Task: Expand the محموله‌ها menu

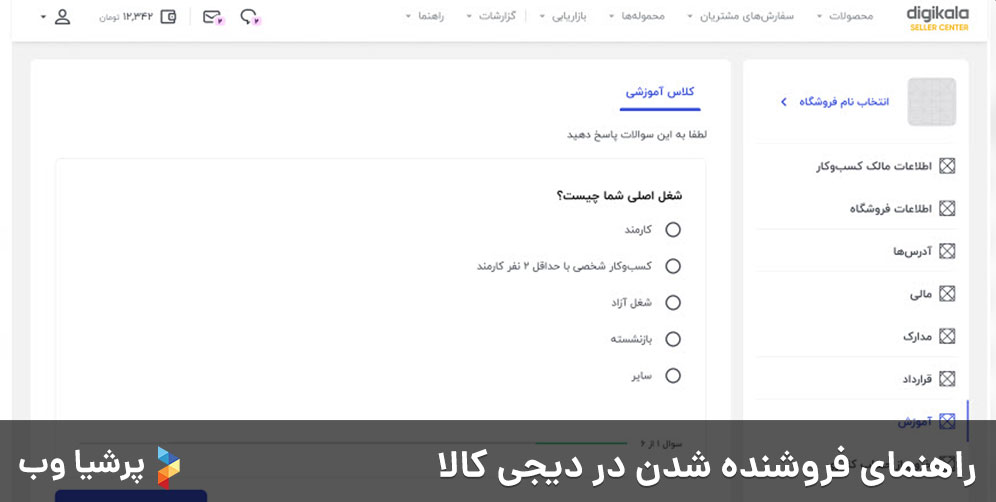Action: (636, 17)
